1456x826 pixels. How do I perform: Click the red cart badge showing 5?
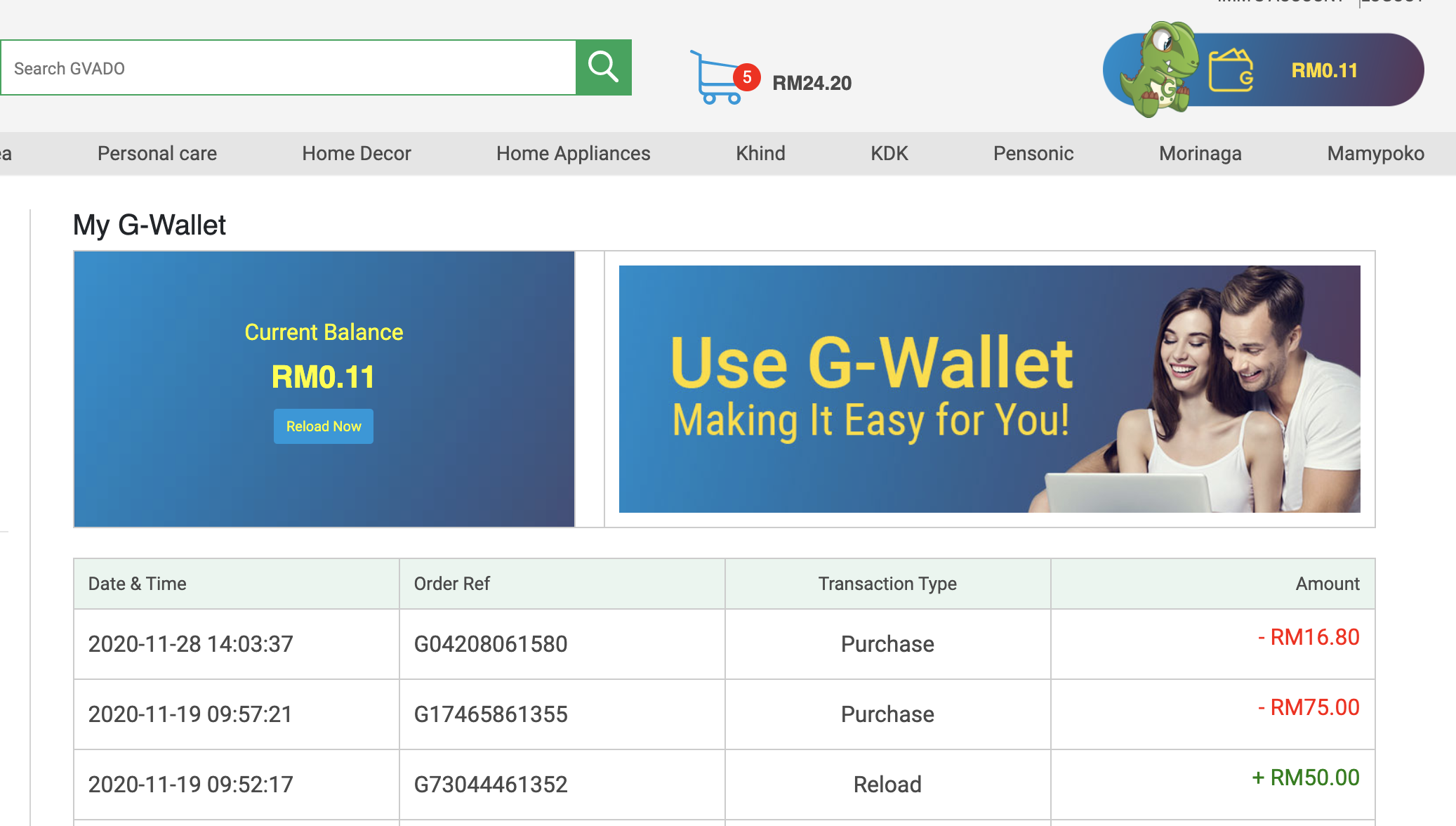pos(747,77)
